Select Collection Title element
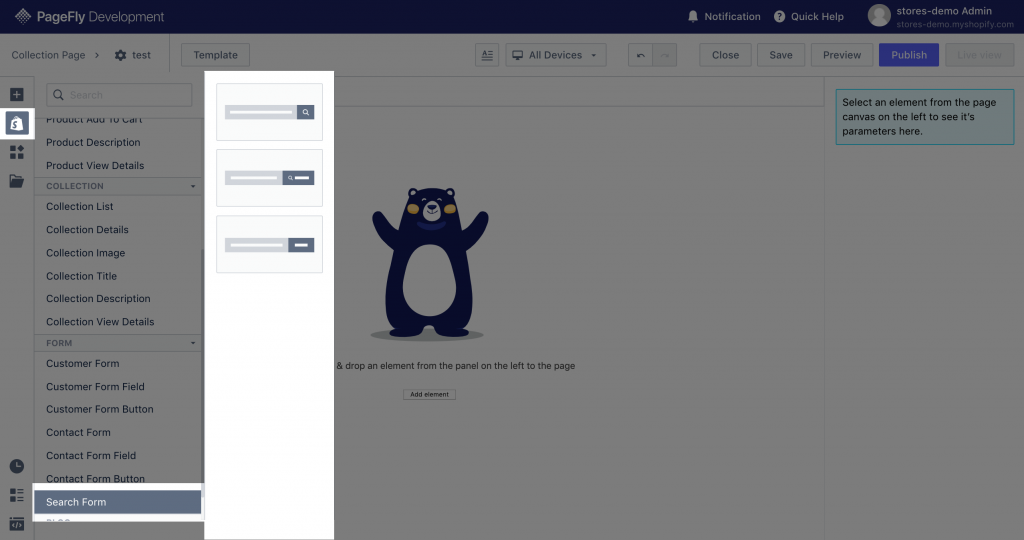 pos(82,276)
